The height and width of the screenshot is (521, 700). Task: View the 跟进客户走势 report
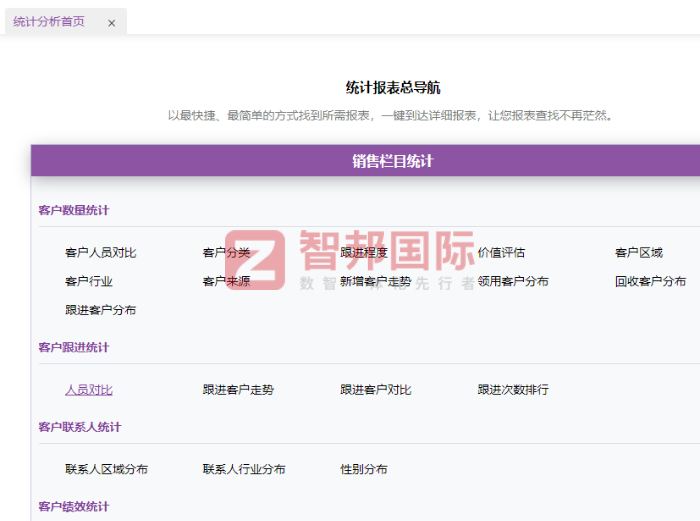coord(238,390)
